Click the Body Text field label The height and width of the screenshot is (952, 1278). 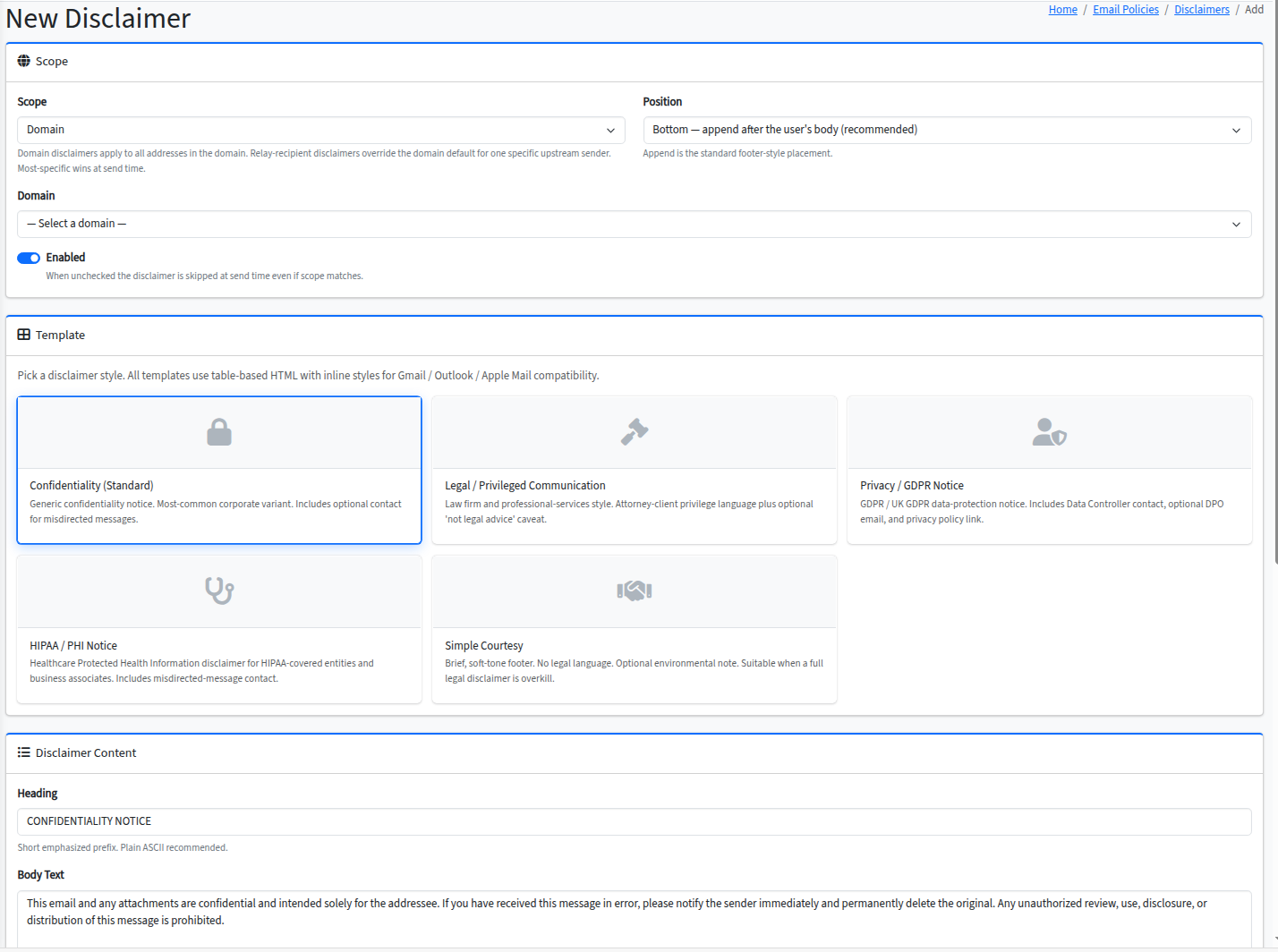tap(41, 875)
